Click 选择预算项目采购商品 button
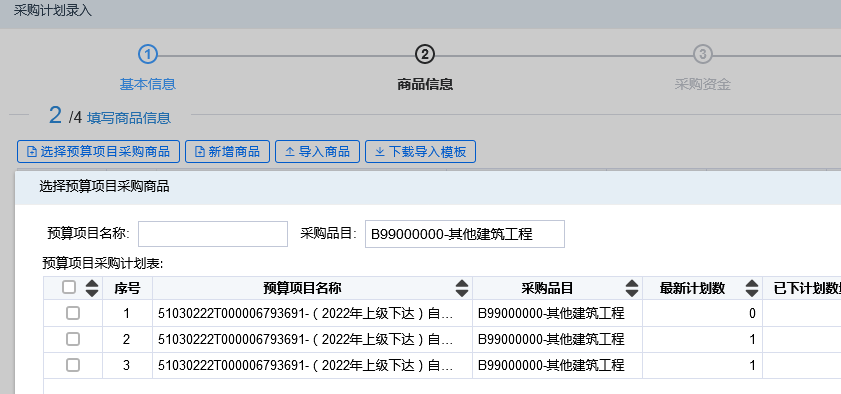The image size is (841, 394). (x=99, y=152)
